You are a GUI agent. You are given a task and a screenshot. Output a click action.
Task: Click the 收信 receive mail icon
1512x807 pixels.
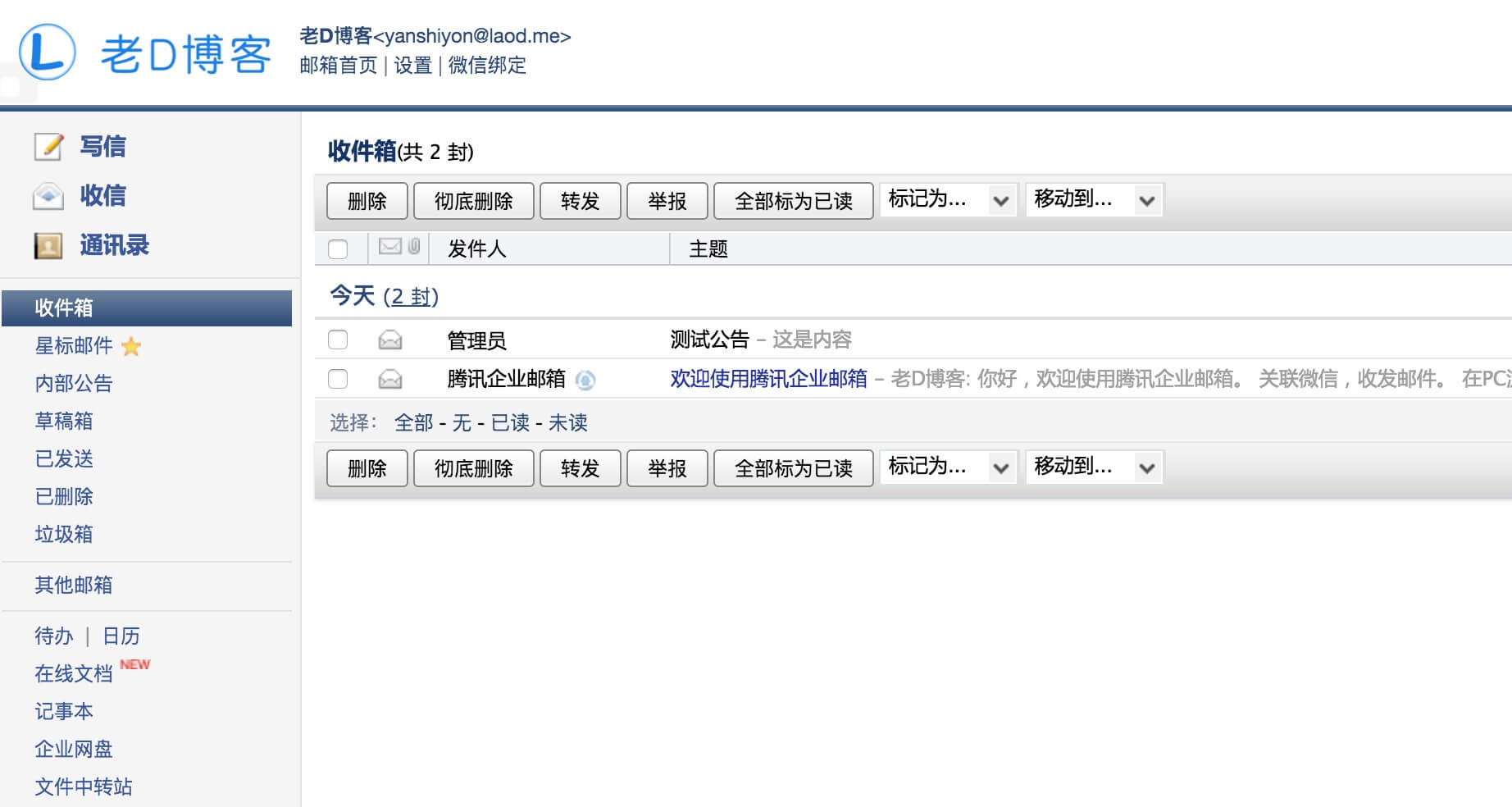click(x=47, y=195)
